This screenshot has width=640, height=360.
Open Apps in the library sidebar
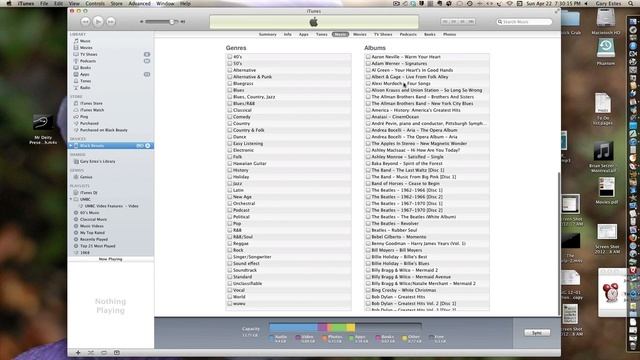pos(84,74)
